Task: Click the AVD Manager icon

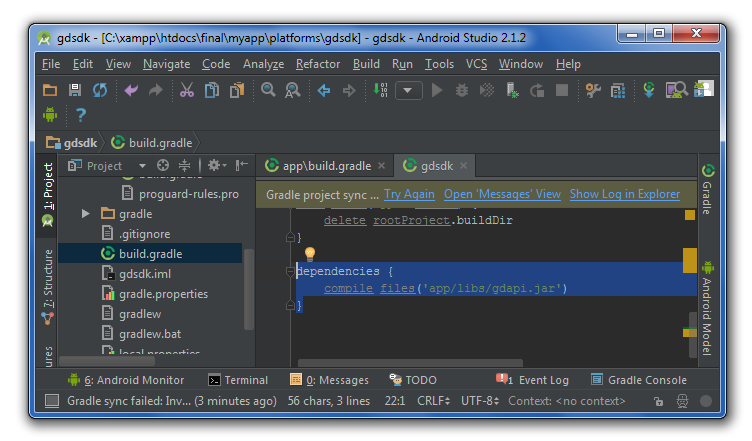Action: 677,90
